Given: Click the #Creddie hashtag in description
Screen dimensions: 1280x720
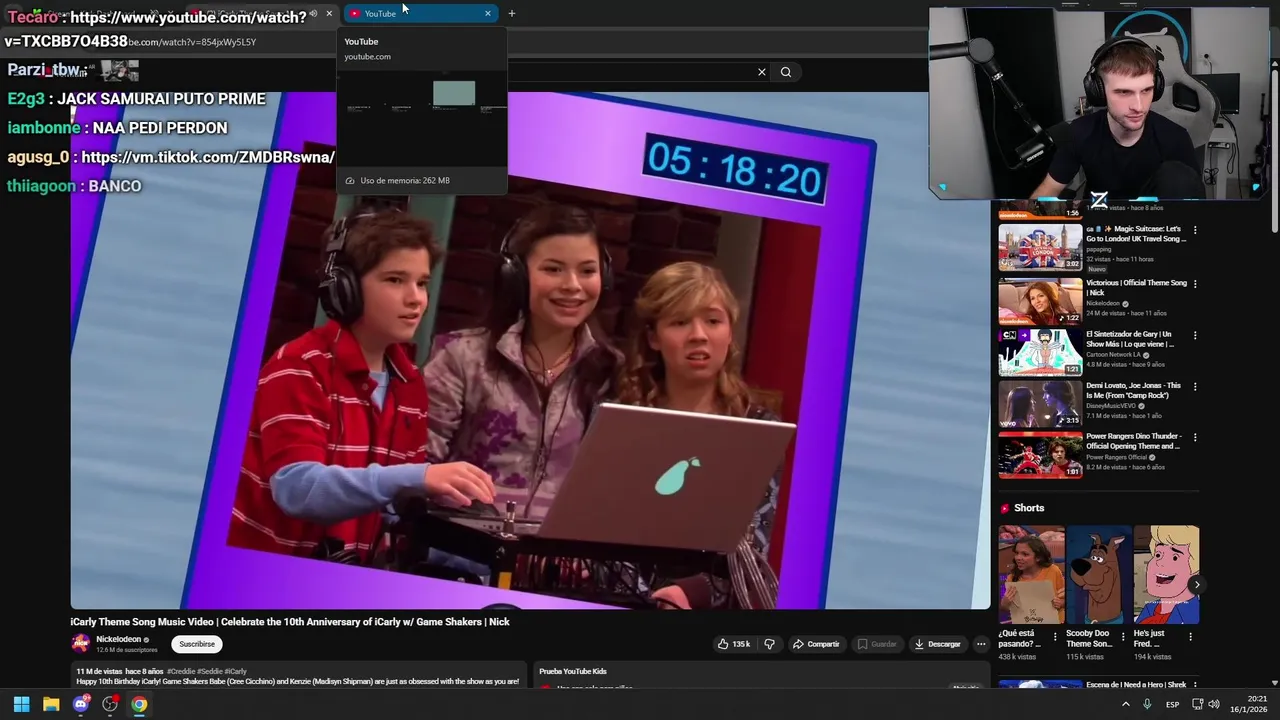Looking at the screenshot, I should point(181,672).
